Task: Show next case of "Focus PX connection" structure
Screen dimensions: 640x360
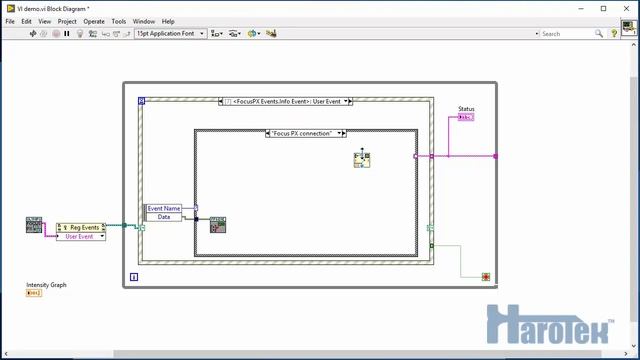Action: [344, 133]
